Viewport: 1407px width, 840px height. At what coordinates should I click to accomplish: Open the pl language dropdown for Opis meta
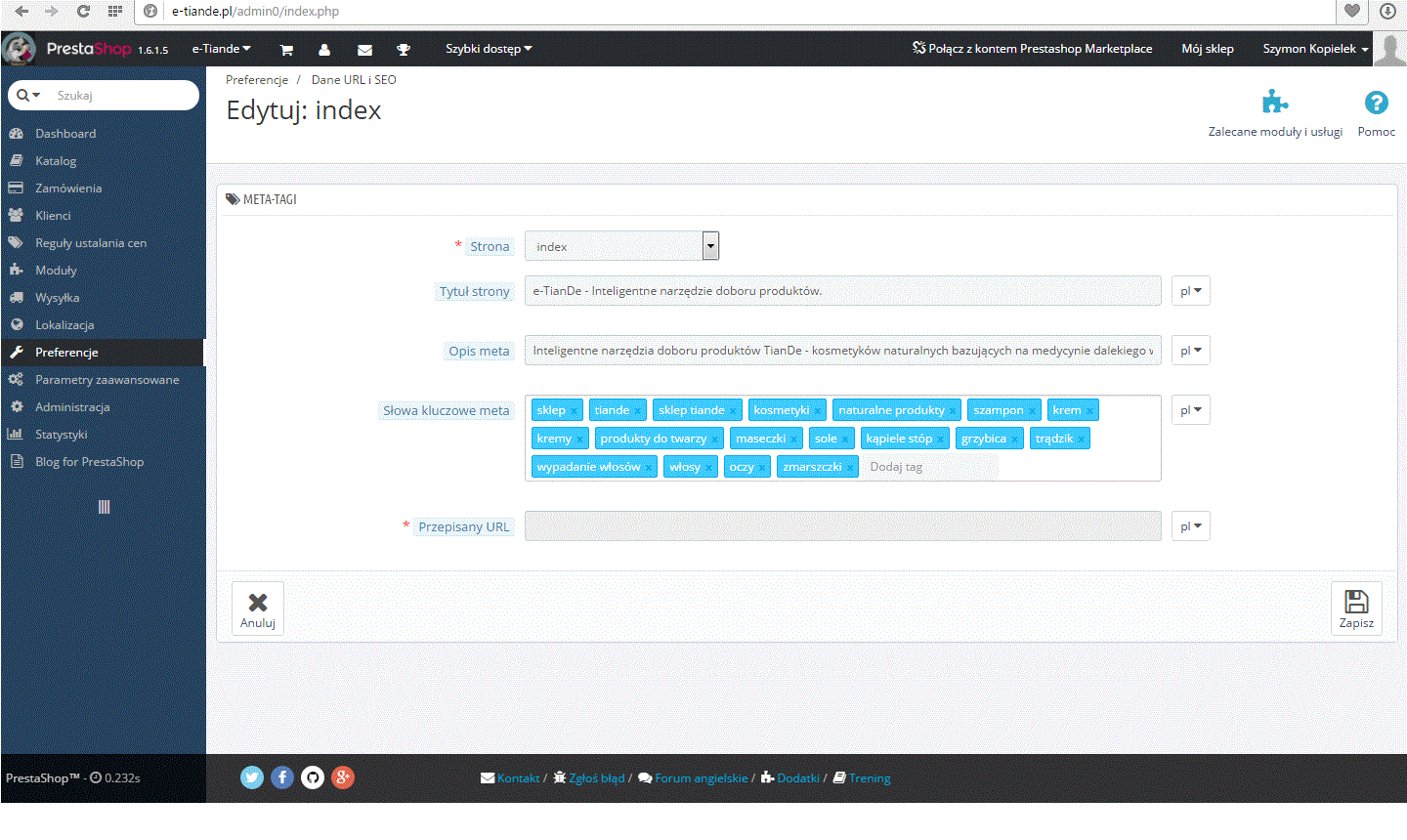click(1190, 351)
